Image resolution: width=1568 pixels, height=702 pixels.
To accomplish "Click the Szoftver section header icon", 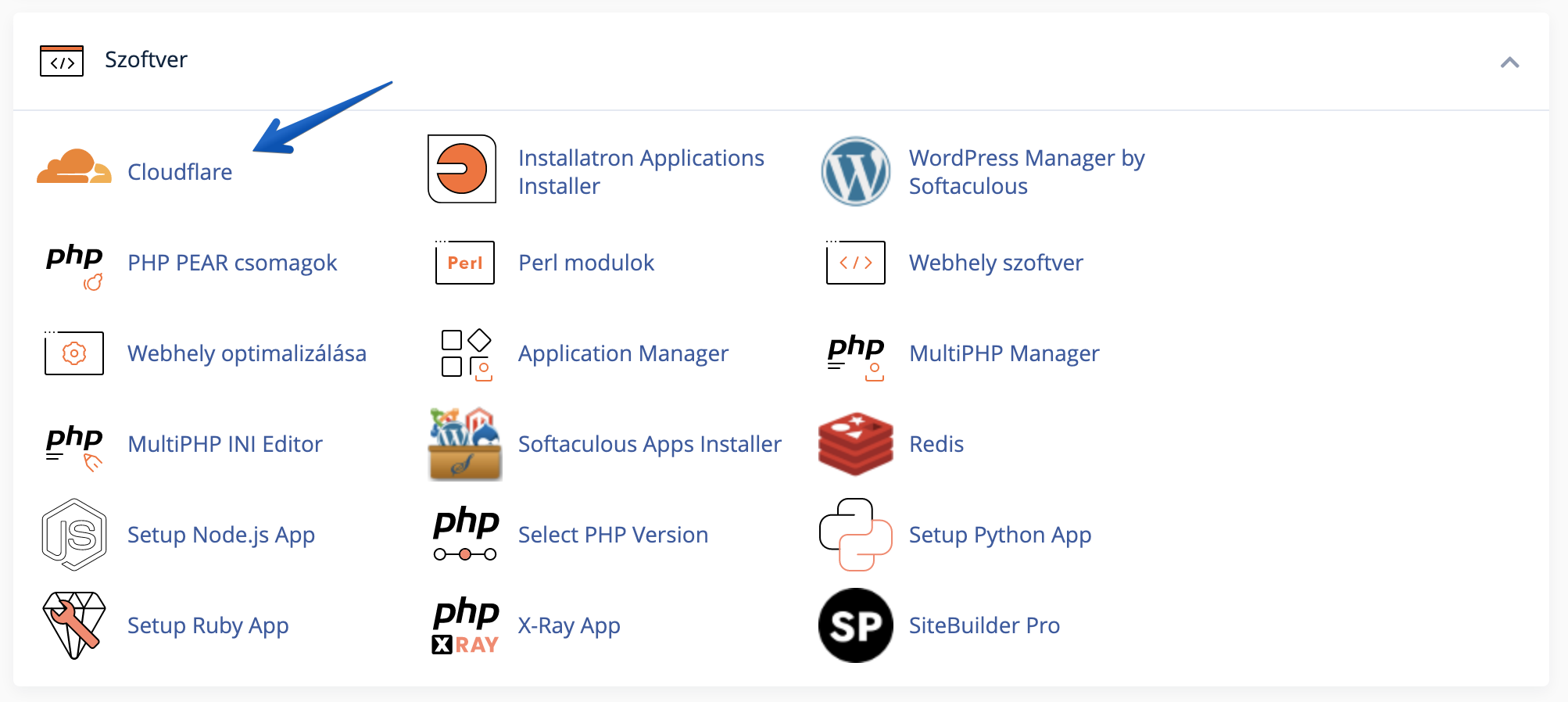I will coord(62,60).
